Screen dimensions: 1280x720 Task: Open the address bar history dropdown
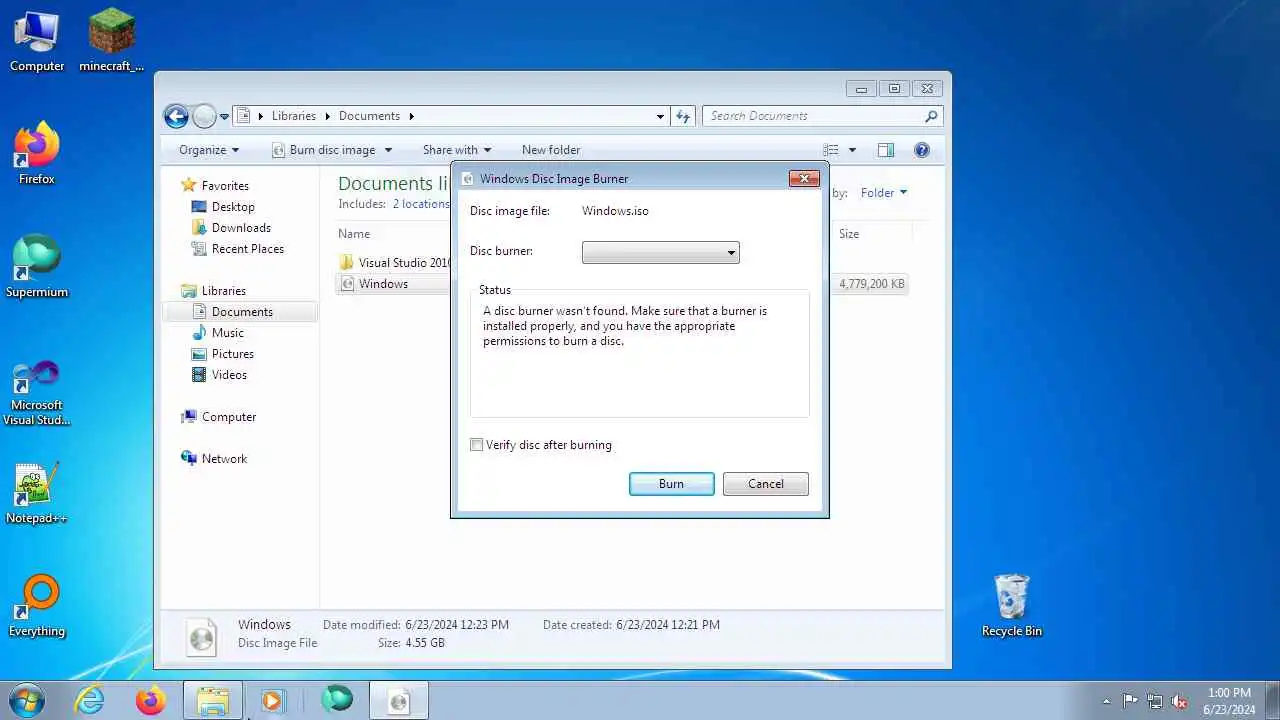[660, 116]
